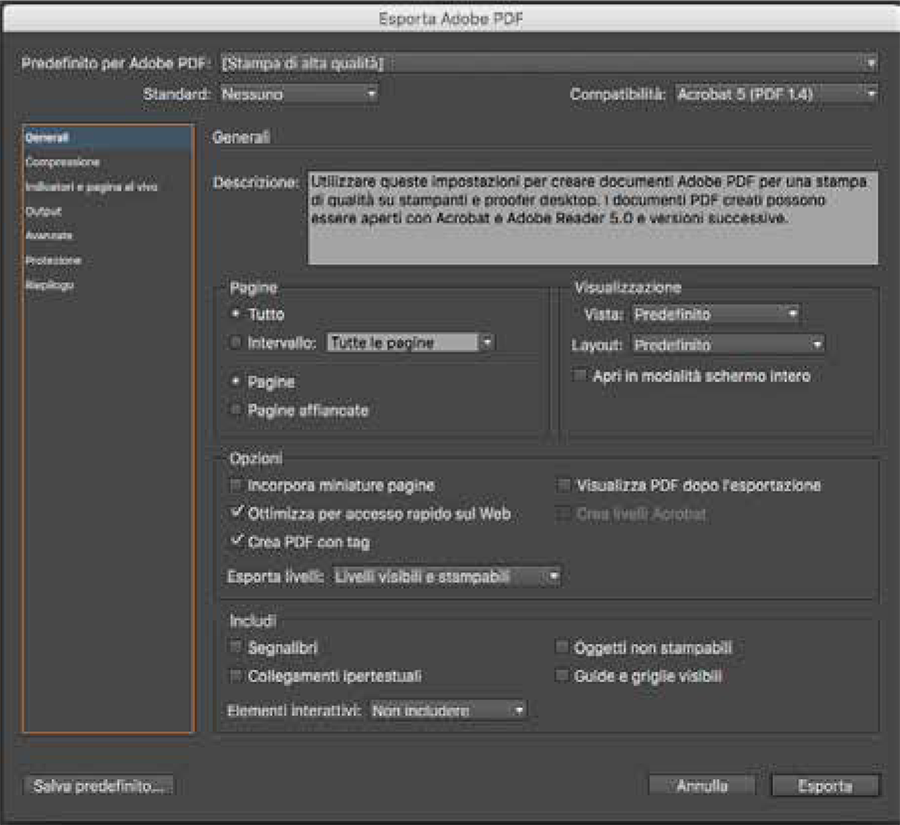900x825 pixels.
Task: Select the Intervallo radio button
Action: pyautogui.click(x=235, y=342)
